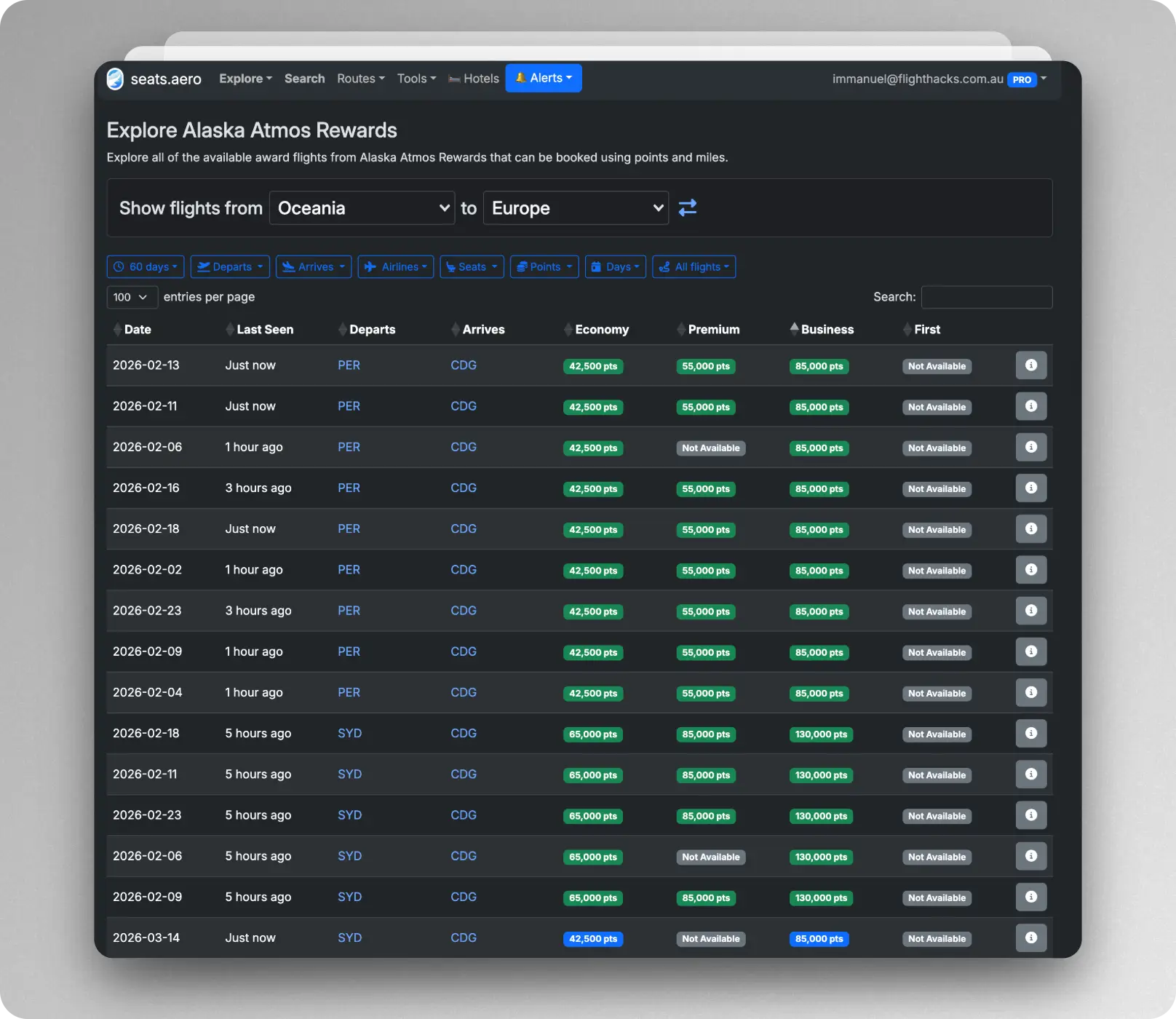Click 130,000 pts business in 2026-02-18 SYD row

pyautogui.click(x=821, y=734)
